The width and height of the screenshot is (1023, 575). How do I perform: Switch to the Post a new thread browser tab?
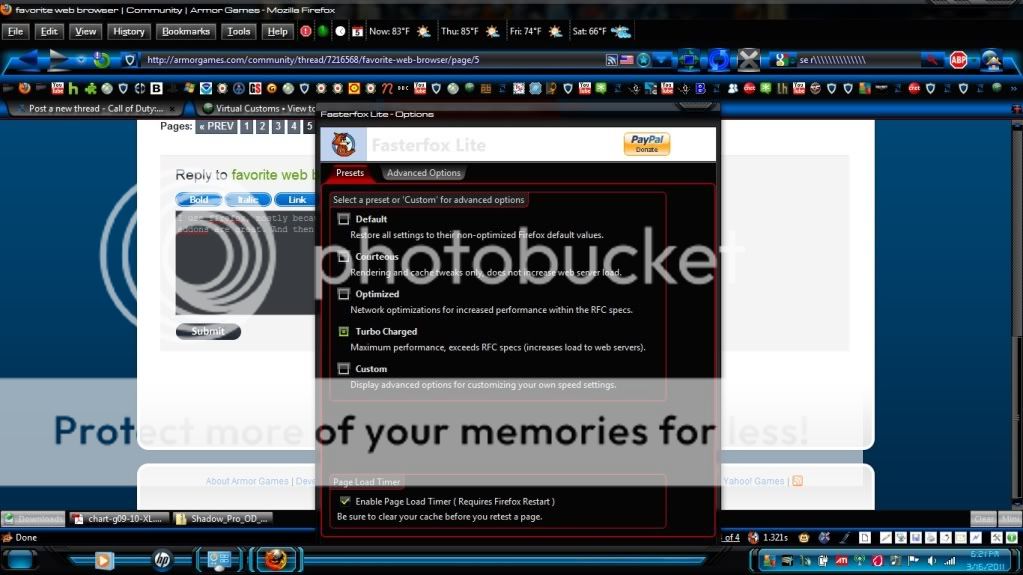pyautogui.click(x=96, y=108)
